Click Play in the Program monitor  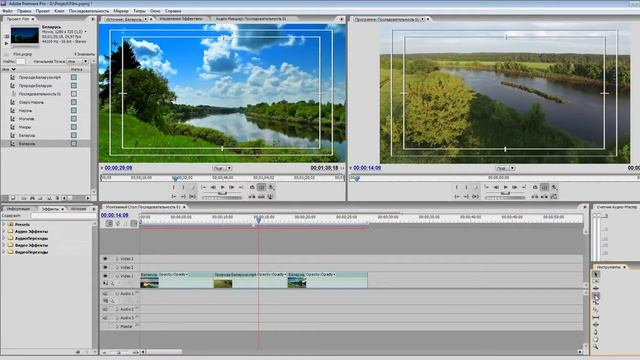505,187
